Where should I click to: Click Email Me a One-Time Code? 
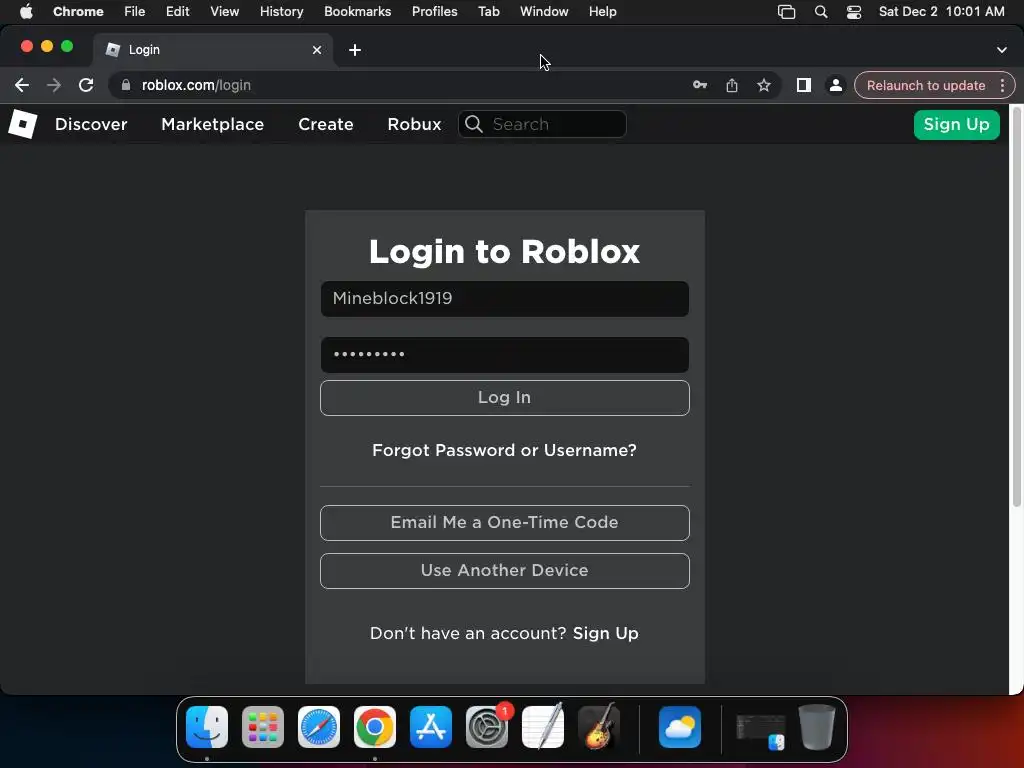click(x=504, y=522)
